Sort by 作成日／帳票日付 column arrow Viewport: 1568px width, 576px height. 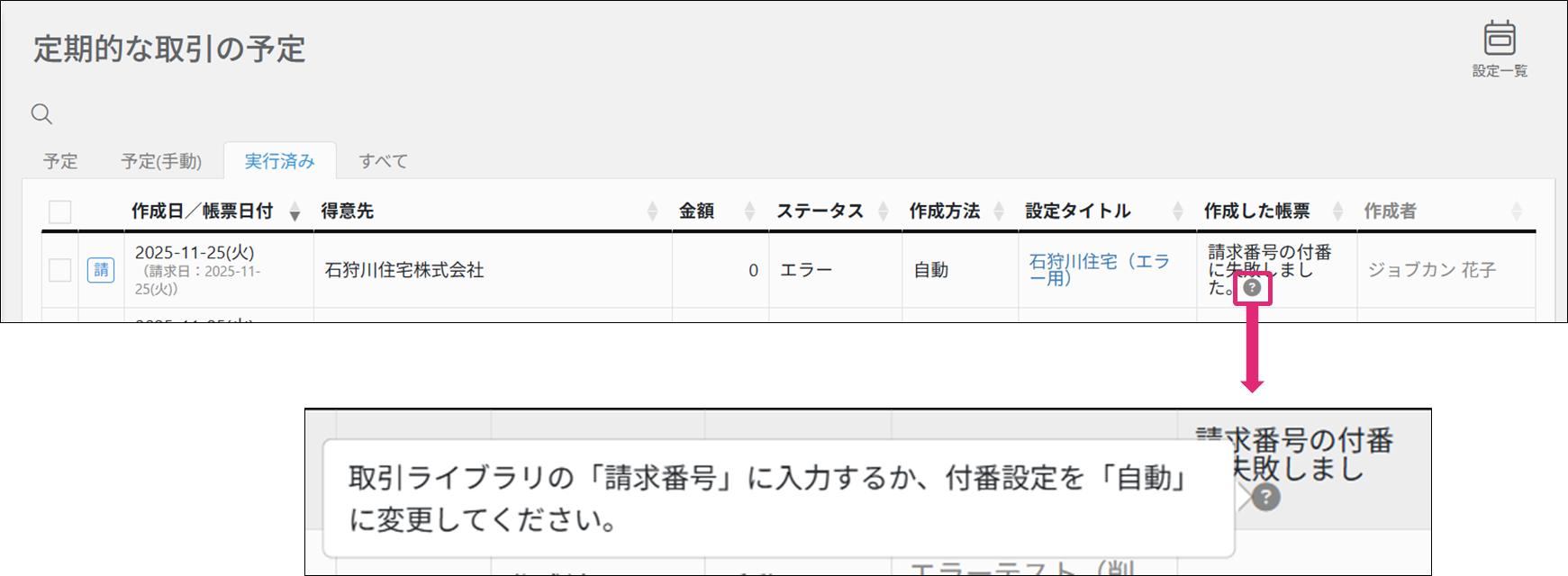[295, 211]
